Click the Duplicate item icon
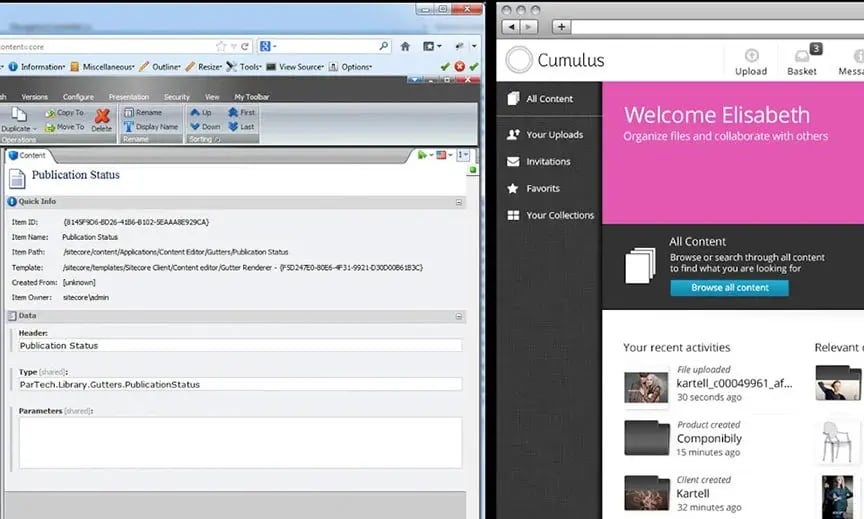Screen dimensions: 864x519 (x=19, y=114)
